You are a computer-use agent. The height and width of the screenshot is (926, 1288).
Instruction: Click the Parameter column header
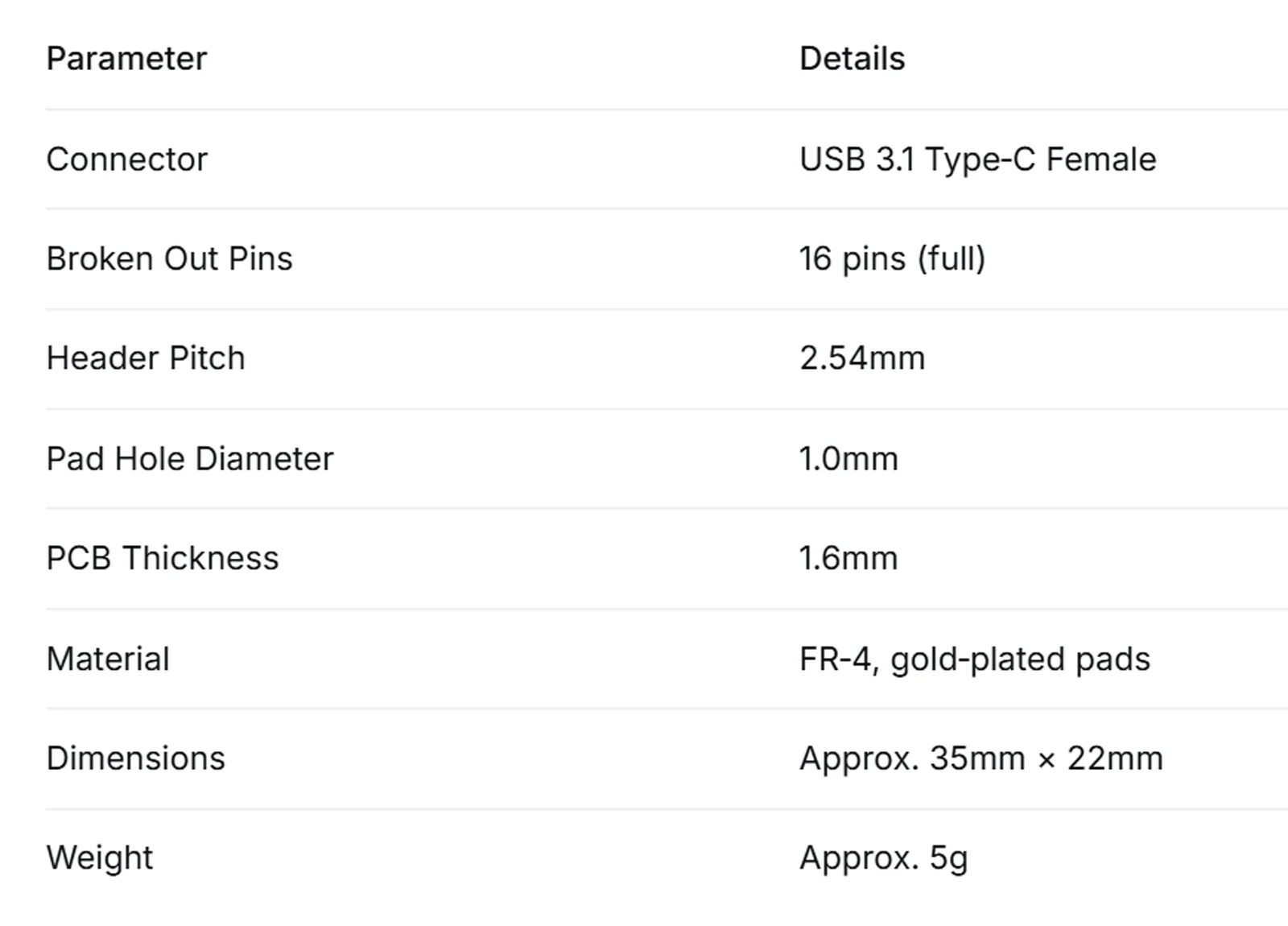(x=126, y=59)
